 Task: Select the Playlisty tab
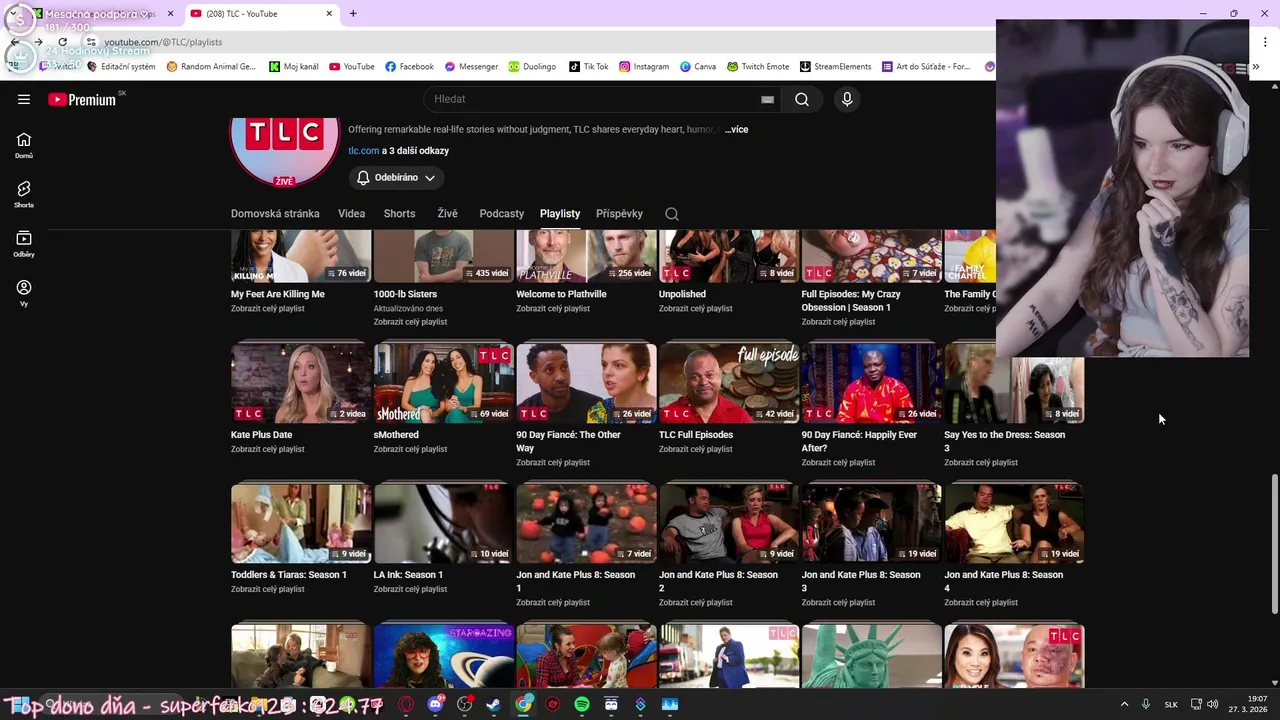point(560,213)
